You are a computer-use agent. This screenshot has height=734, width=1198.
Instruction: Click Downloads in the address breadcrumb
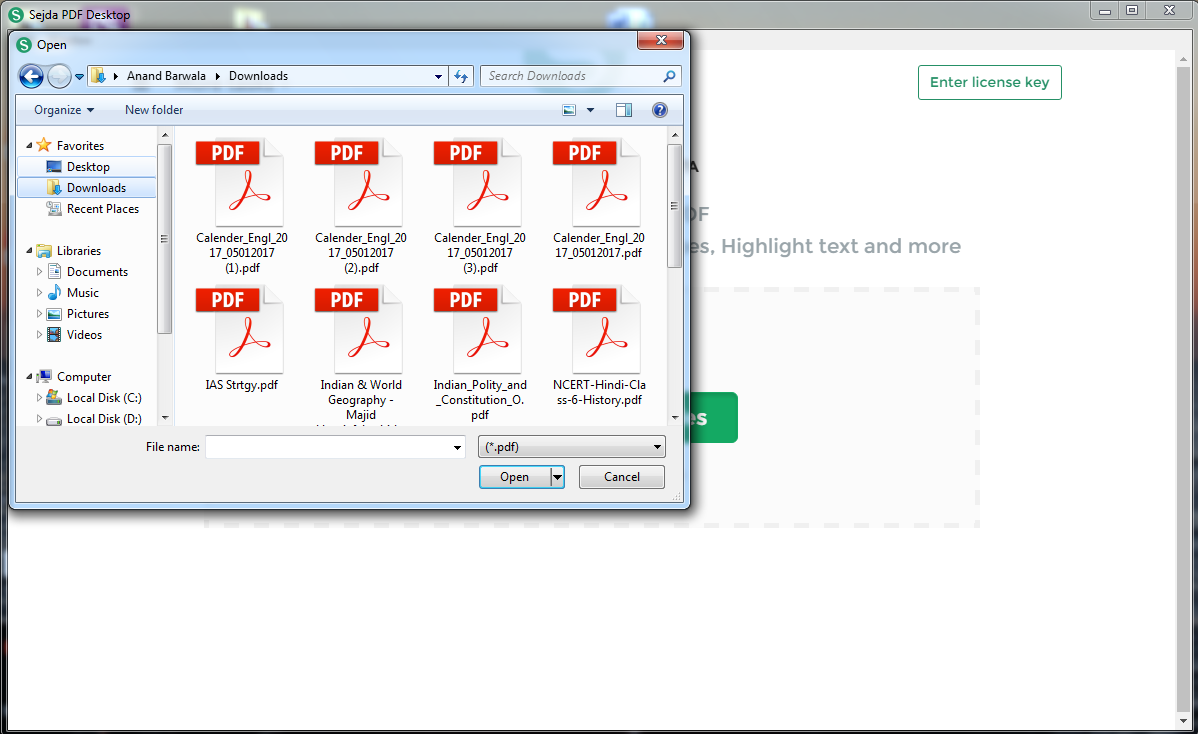coord(258,76)
